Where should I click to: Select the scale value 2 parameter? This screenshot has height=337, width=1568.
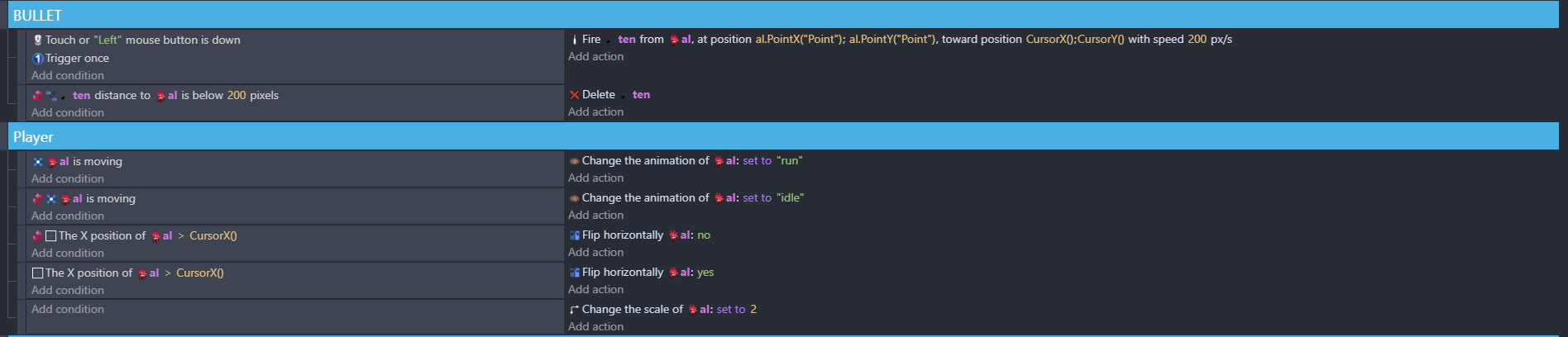click(x=753, y=310)
